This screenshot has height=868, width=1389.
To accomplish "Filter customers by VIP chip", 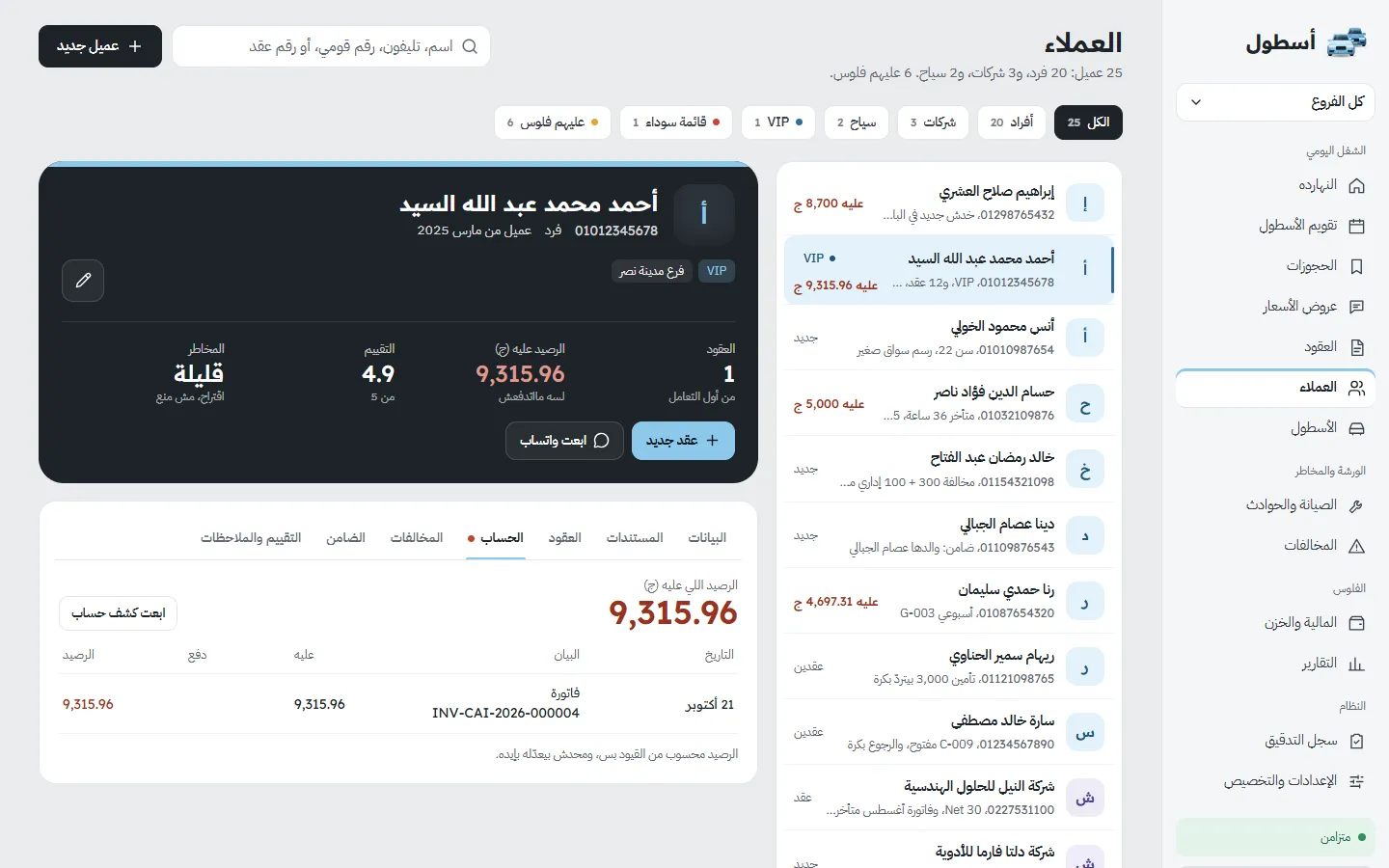I will click(778, 122).
